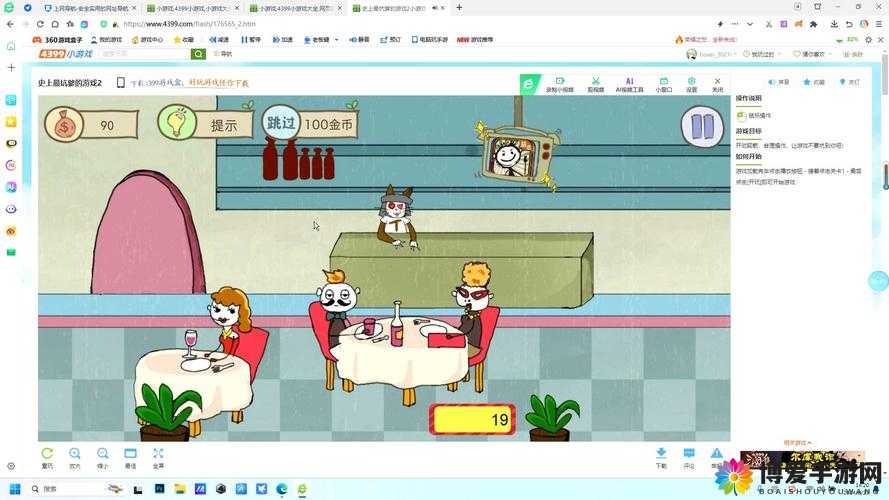Click the zoom-out magnifier below the game

click(x=103, y=457)
